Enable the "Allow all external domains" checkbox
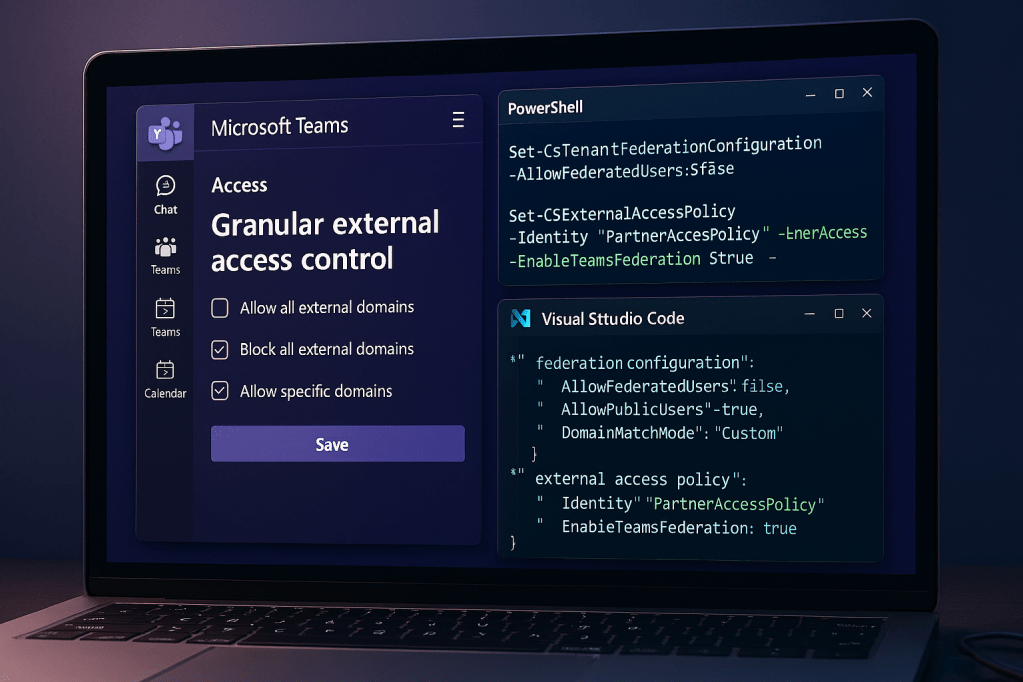Screen dimensions: 1023x682 click(219, 308)
